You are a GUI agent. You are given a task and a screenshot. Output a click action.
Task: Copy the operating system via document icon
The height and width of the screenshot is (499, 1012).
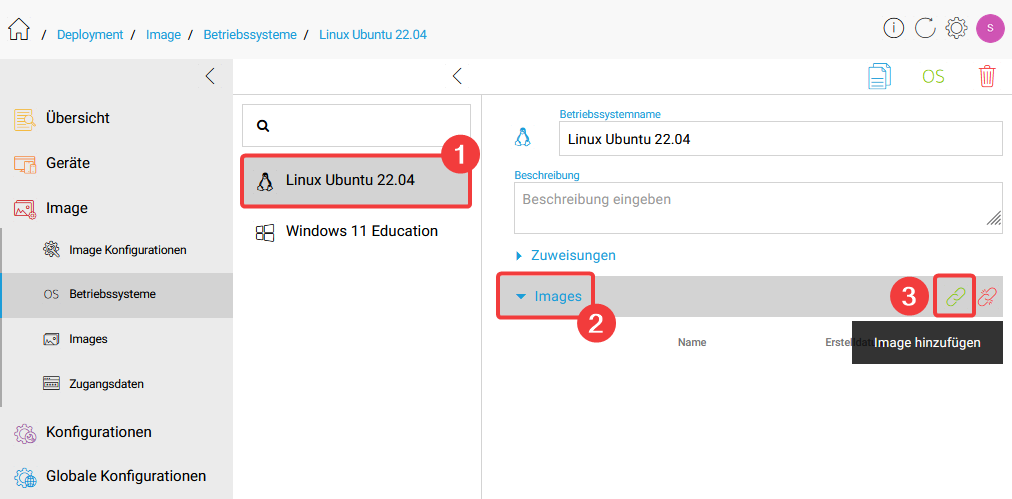pos(880,76)
